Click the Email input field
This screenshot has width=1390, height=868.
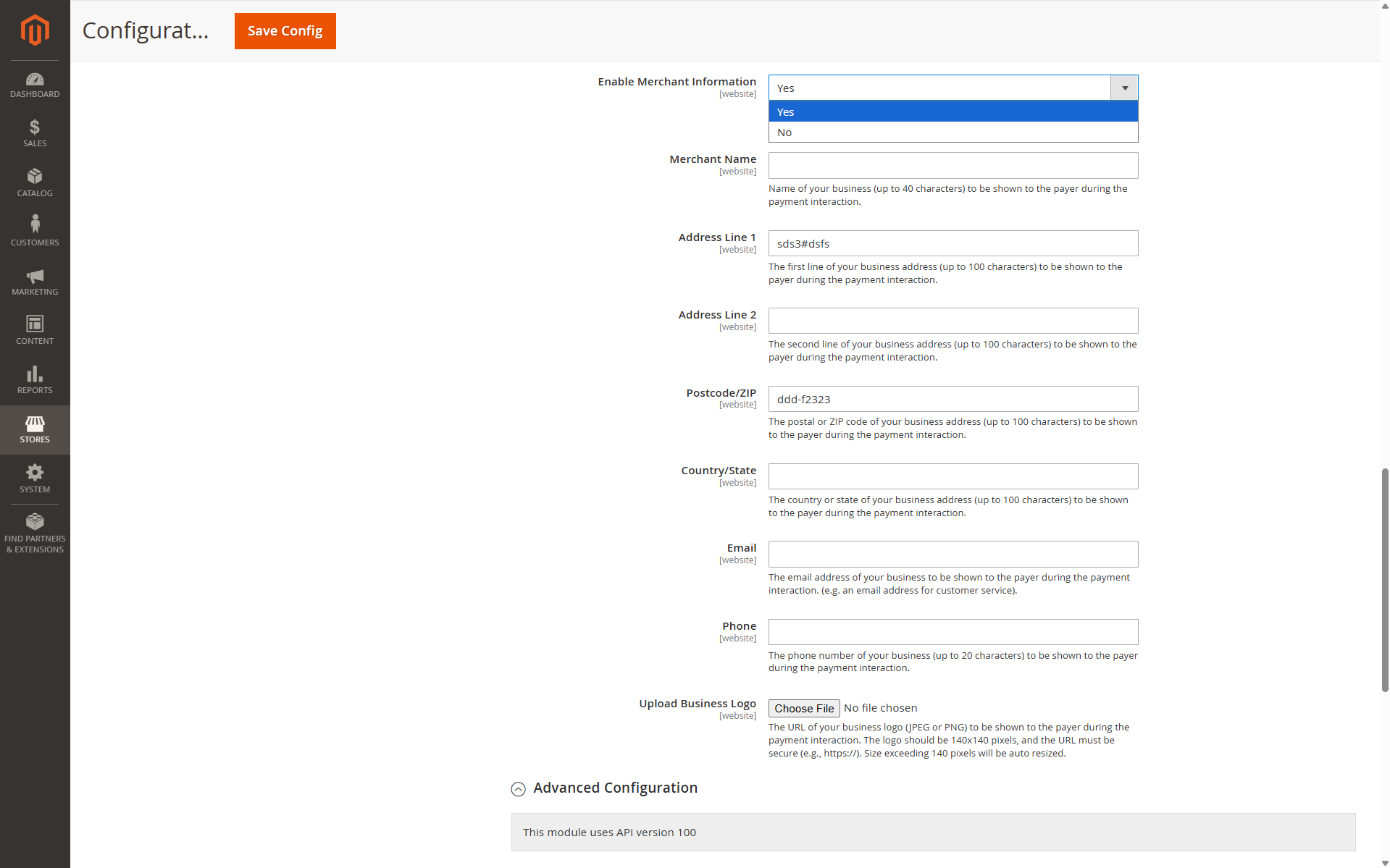953,554
